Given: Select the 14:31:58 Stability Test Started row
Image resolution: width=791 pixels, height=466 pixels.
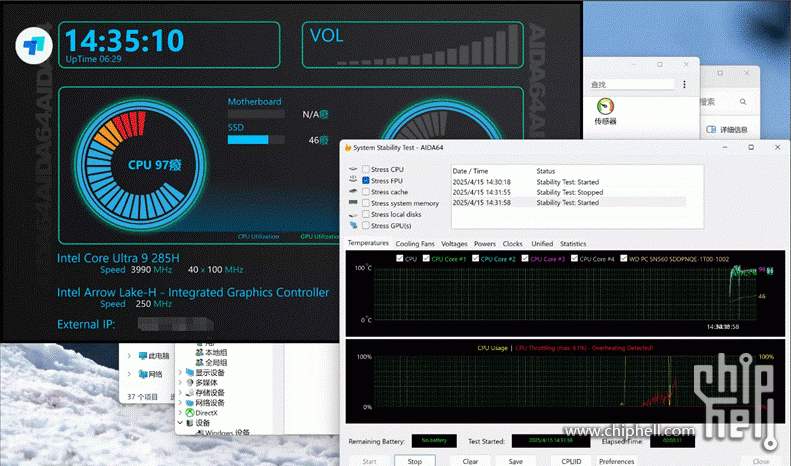Looking at the screenshot, I should tap(569, 202).
